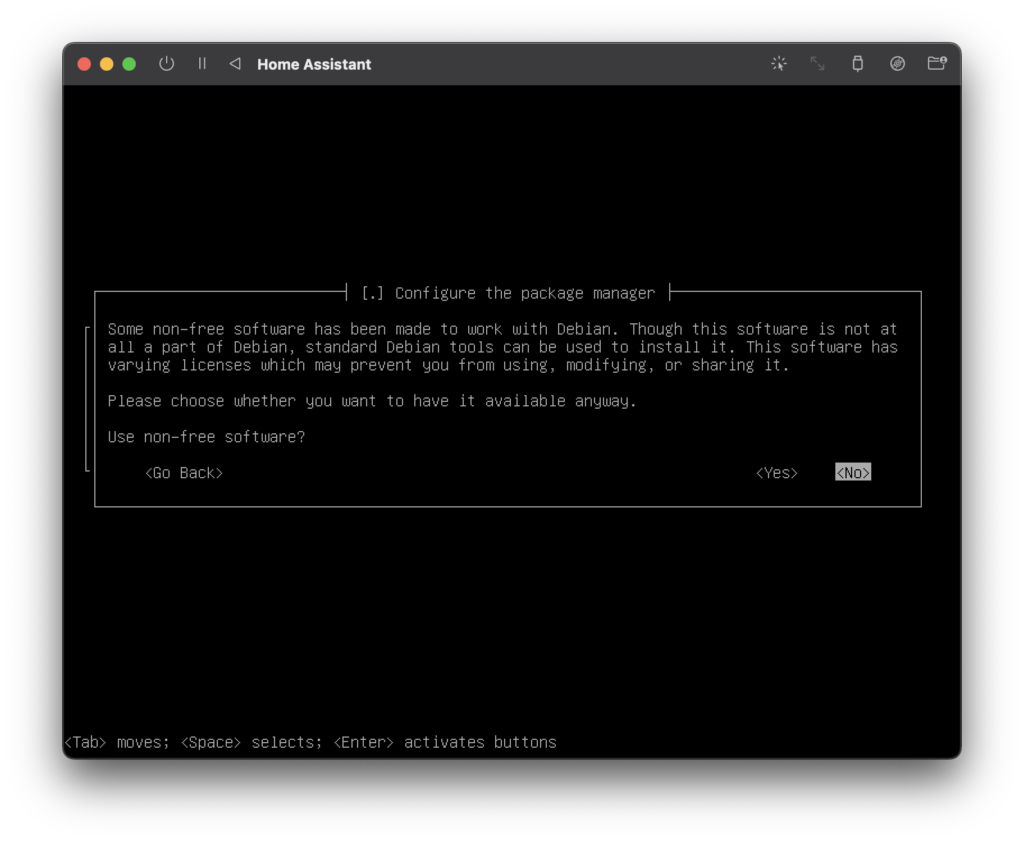Close the Home Assistant VM window
Image resolution: width=1024 pixels, height=842 pixels.
coord(84,64)
